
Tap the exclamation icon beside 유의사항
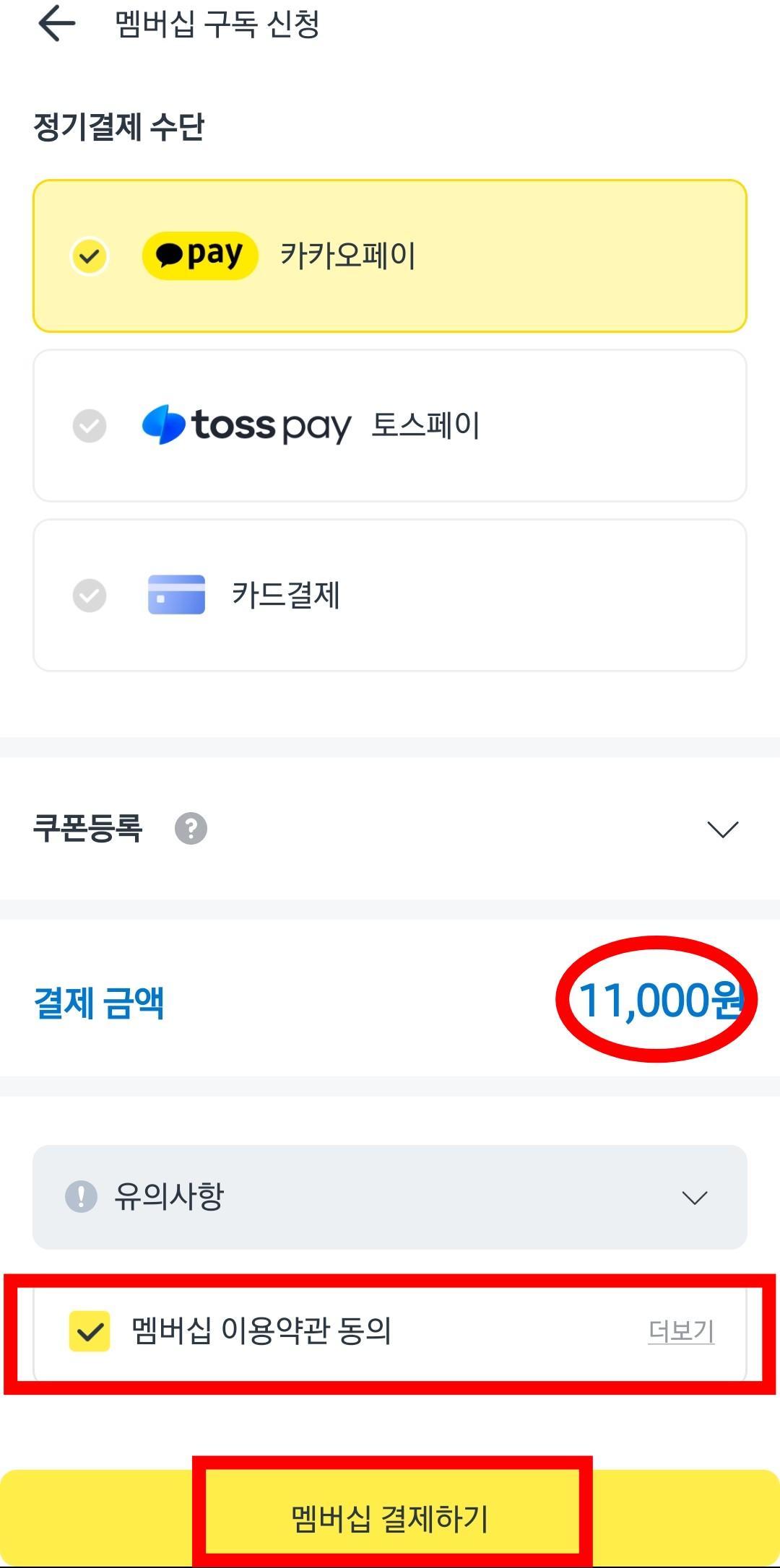tap(81, 1196)
